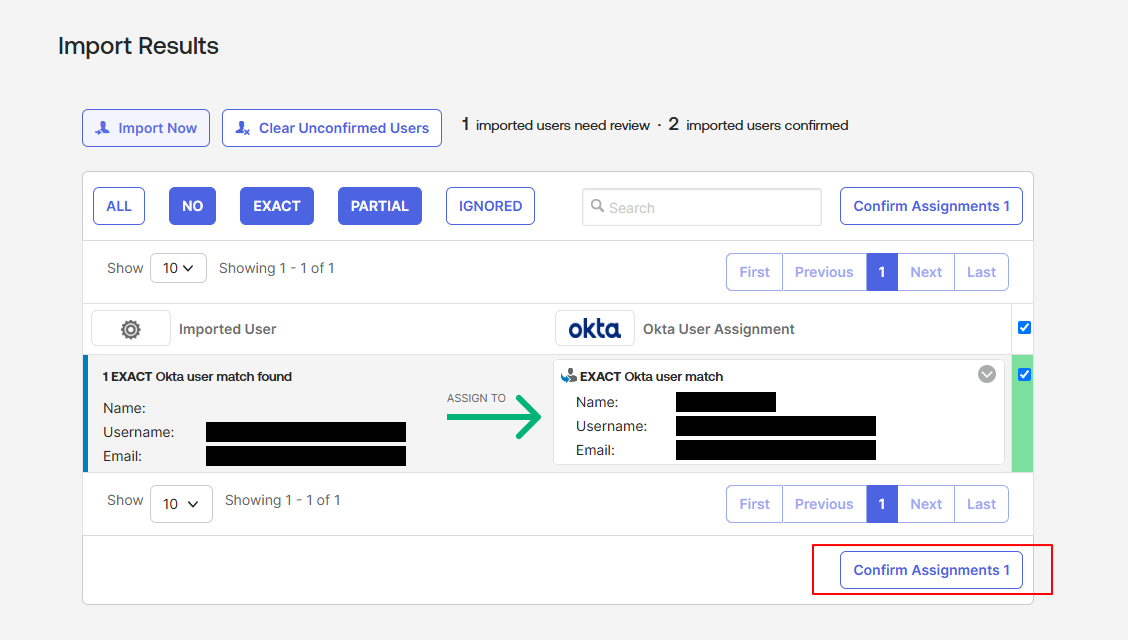Click Last in the top pagination
The width and height of the screenshot is (1128, 640).
click(x=981, y=272)
